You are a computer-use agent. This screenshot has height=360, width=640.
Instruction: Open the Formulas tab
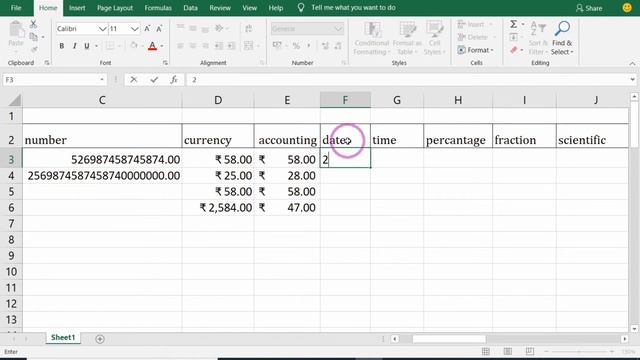(x=158, y=8)
